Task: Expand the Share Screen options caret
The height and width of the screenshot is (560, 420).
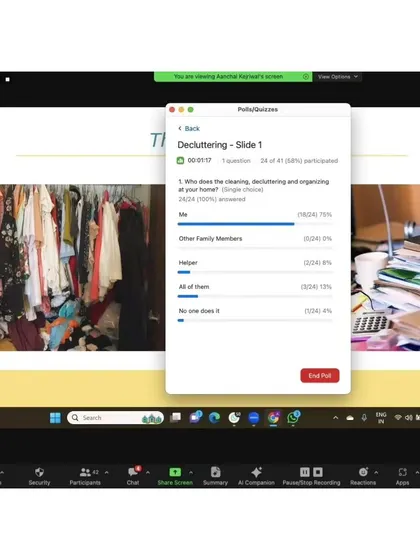Action: coord(191,472)
